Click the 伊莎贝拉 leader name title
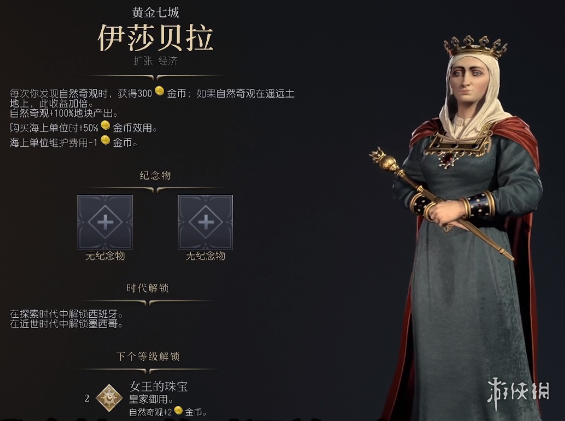Viewport: 565px width, 421px height. 156,38
